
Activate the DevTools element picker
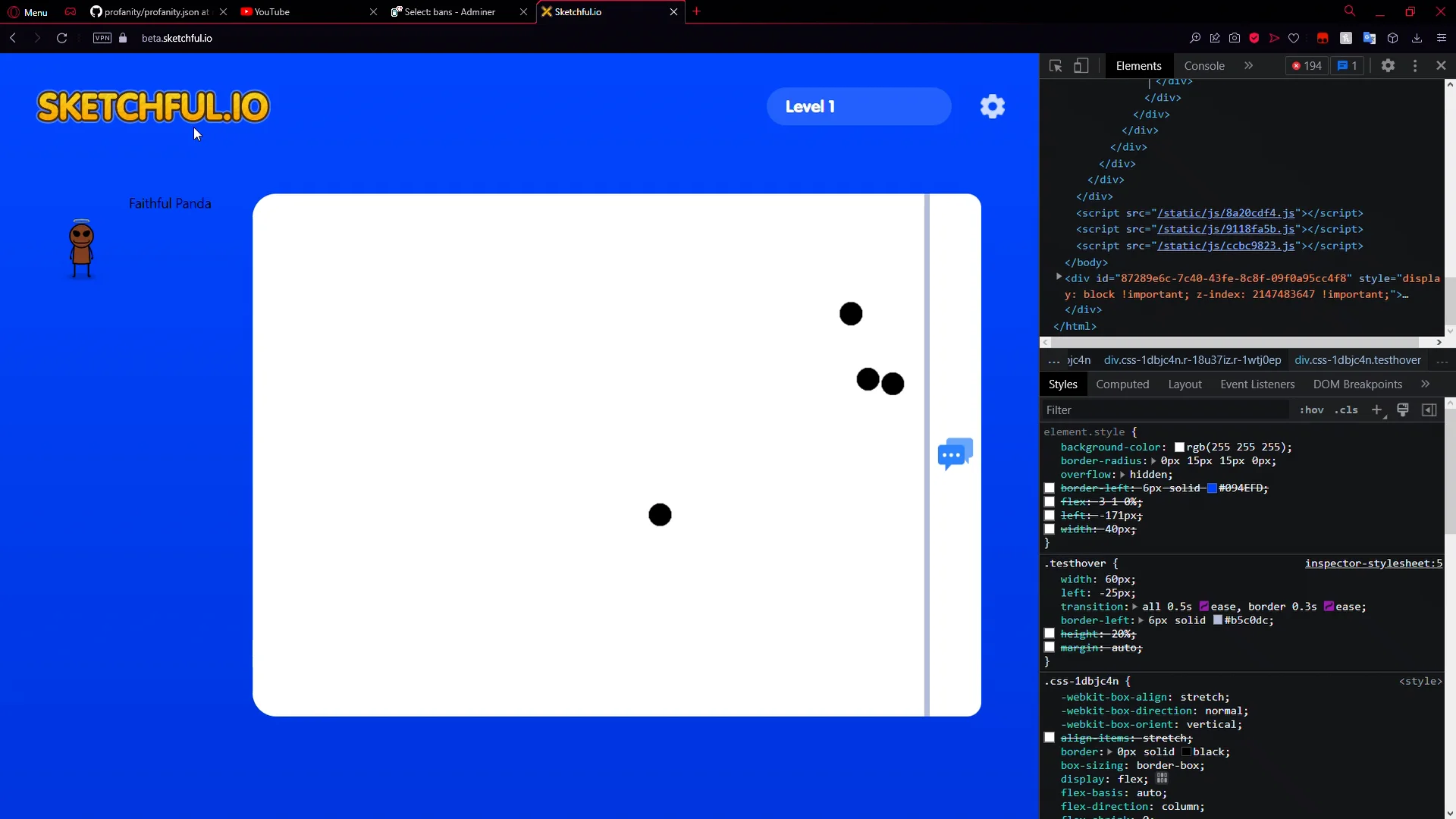click(1055, 66)
